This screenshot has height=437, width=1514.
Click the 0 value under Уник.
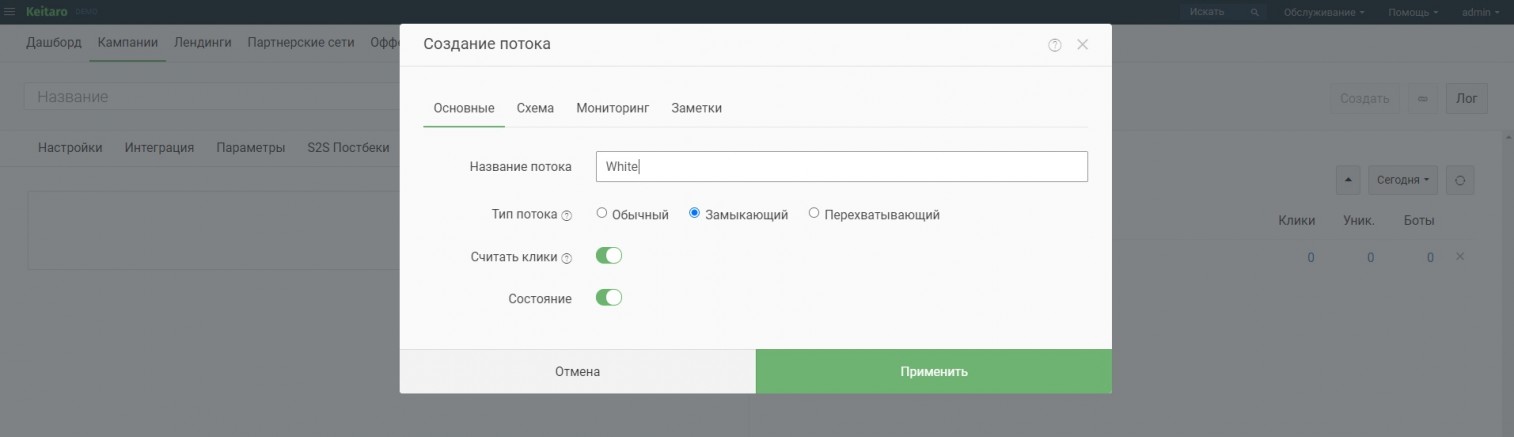pyautogui.click(x=1370, y=258)
